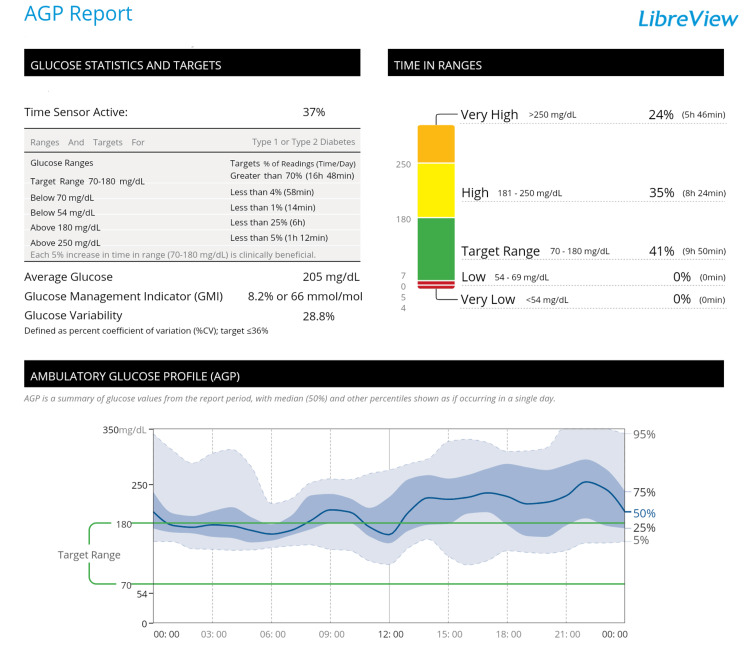Click the 06:00 time marker on chart axis
This screenshot has height=645, width=750.
(x=273, y=634)
